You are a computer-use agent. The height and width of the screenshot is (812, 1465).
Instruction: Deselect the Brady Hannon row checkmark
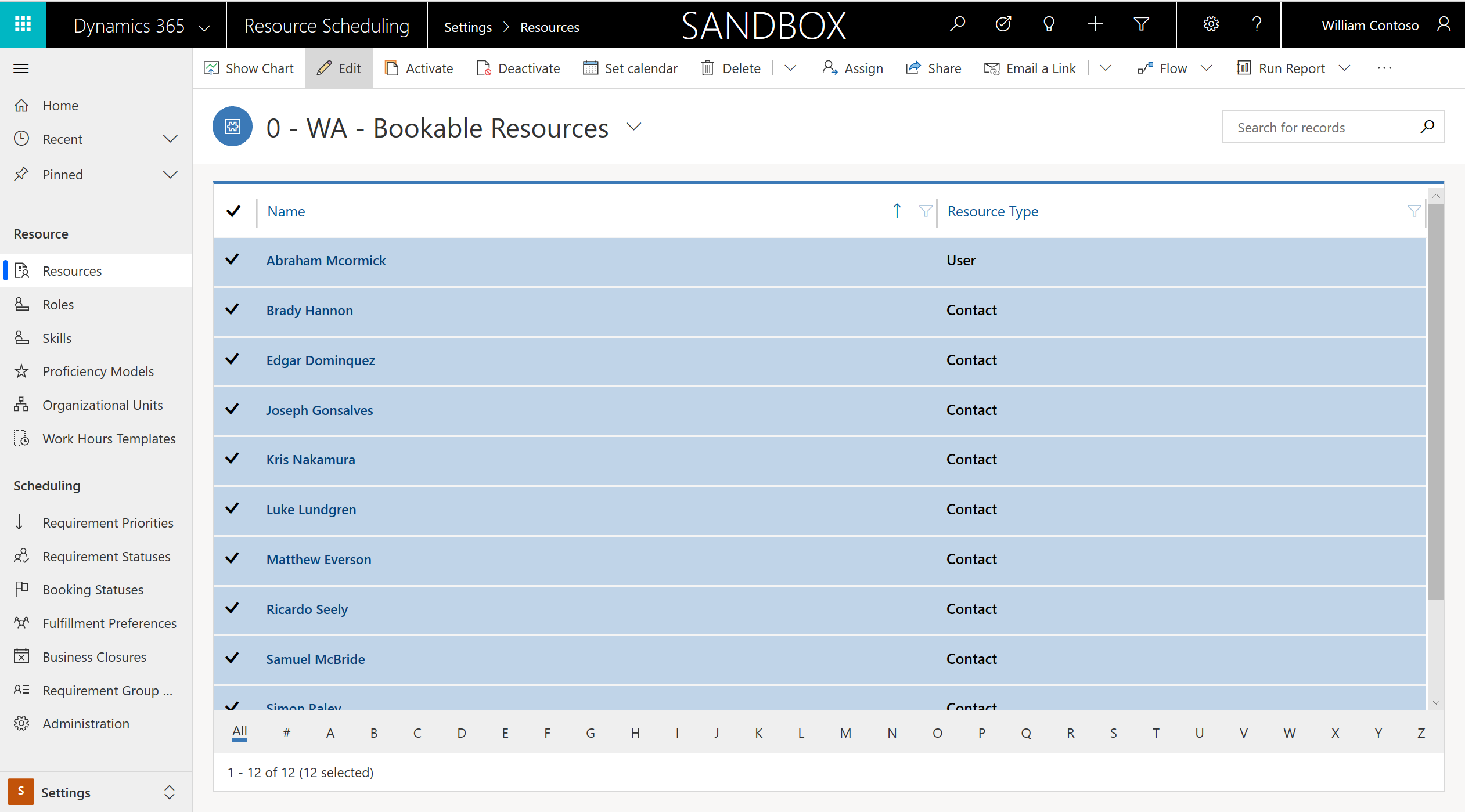pyautogui.click(x=232, y=309)
